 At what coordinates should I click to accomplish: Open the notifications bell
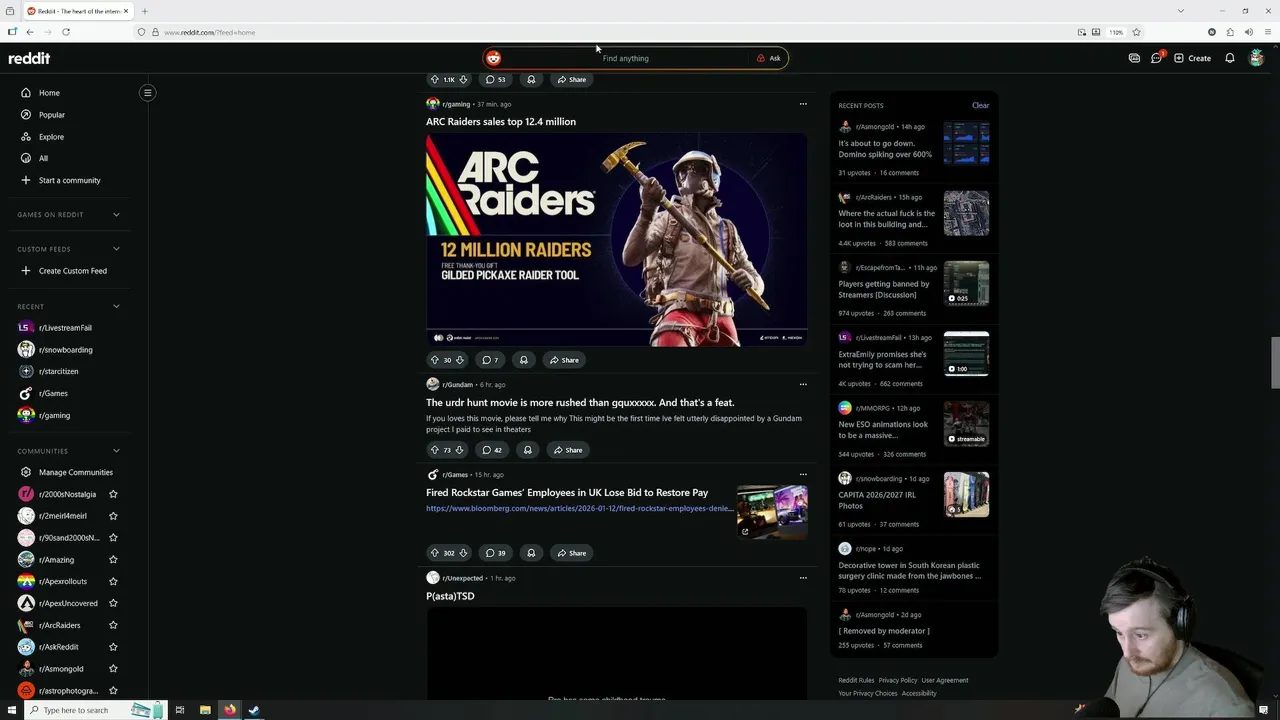[x=1230, y=58]
